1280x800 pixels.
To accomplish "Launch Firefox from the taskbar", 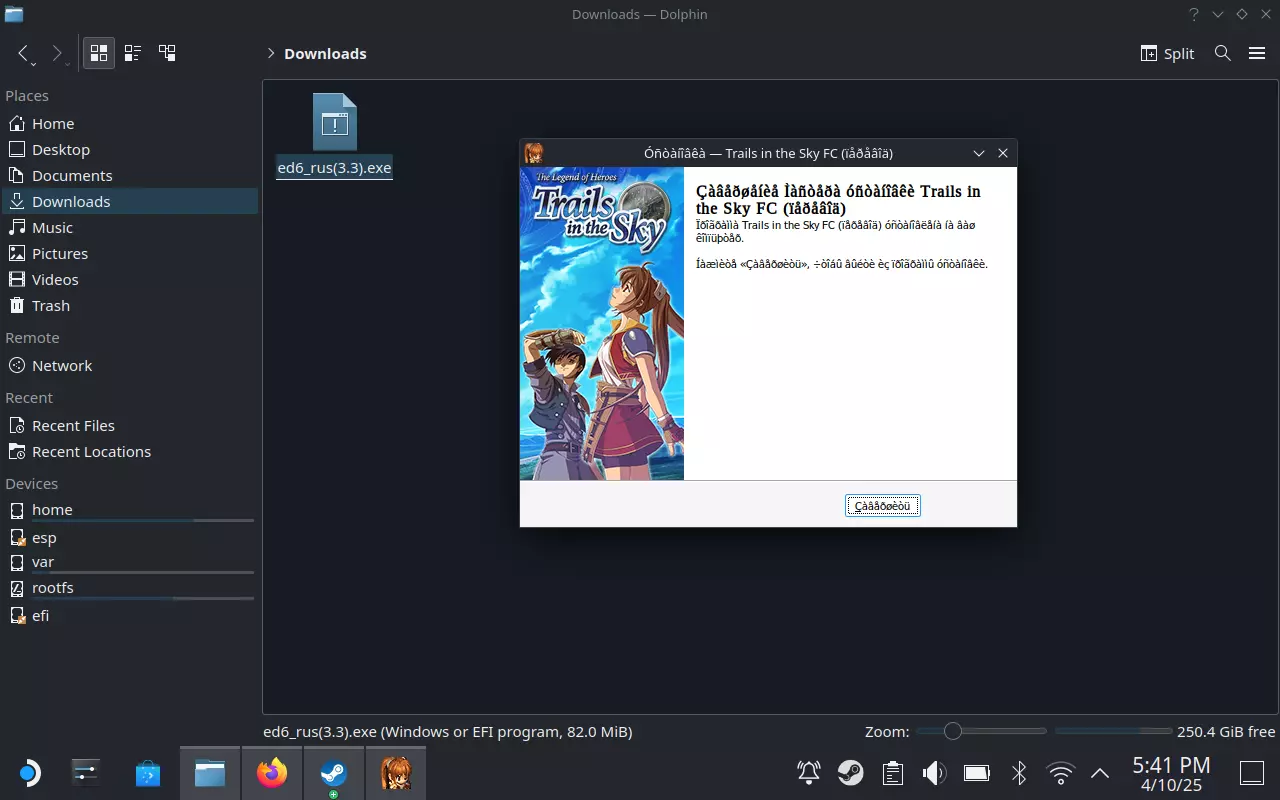I will [271, 773].
